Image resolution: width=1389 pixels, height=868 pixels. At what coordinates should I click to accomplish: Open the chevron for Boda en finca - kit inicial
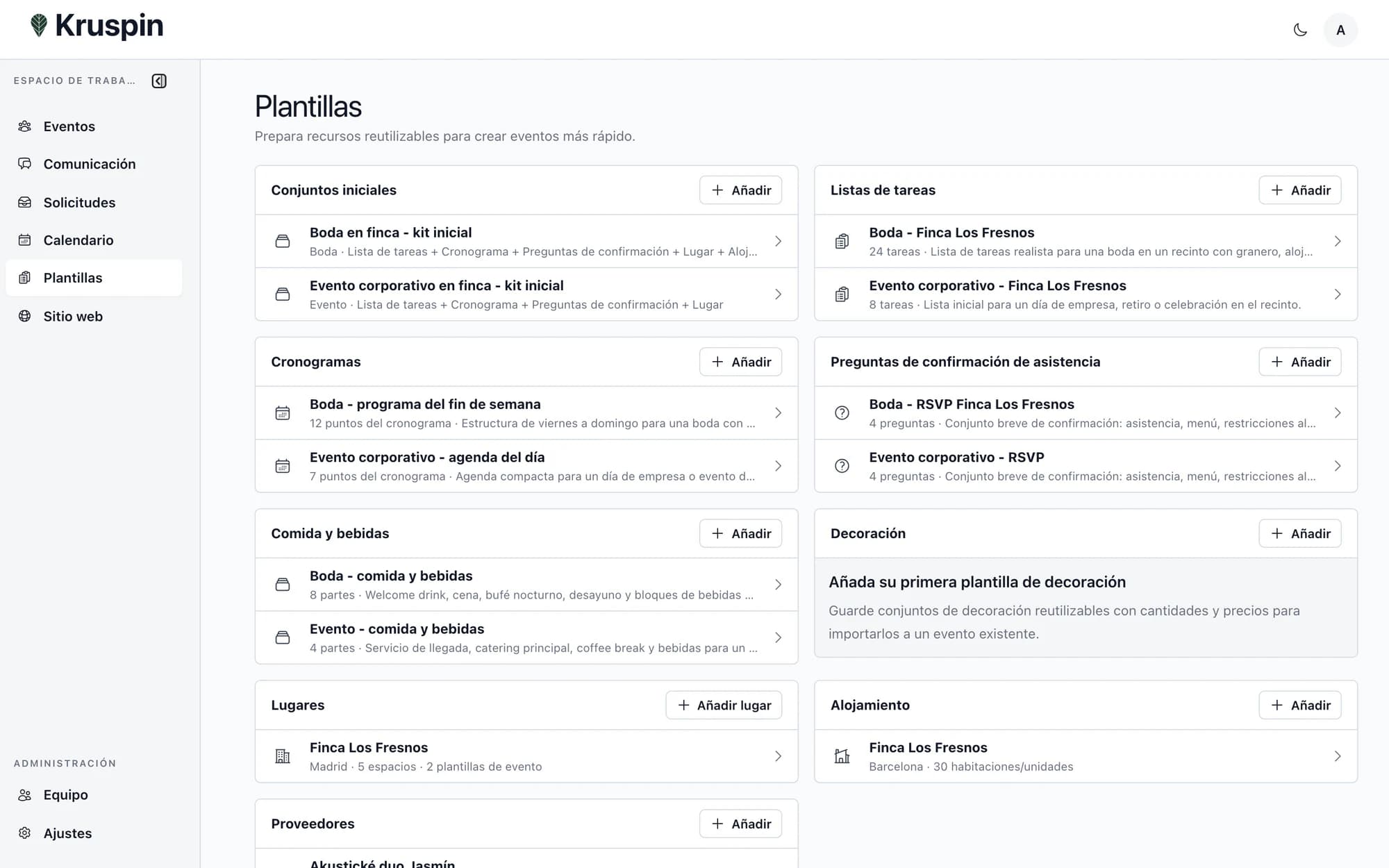(778, 241)
